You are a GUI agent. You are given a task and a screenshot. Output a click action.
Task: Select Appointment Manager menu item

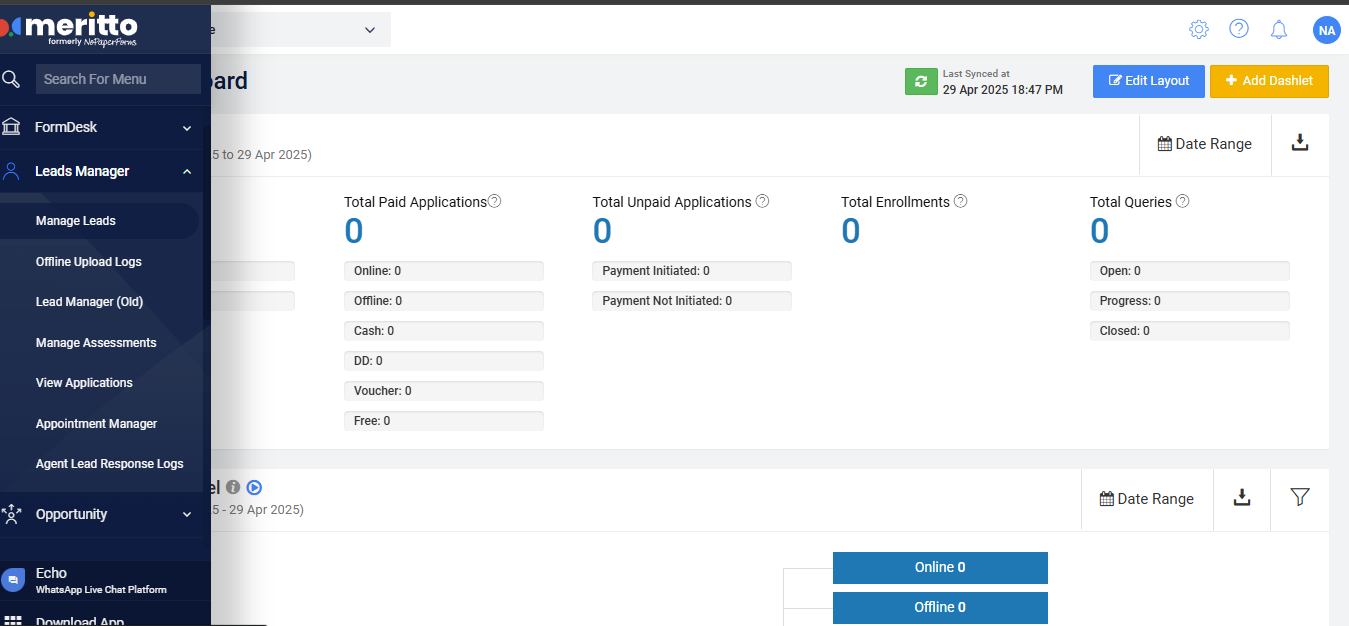click(x=96, y=424)
